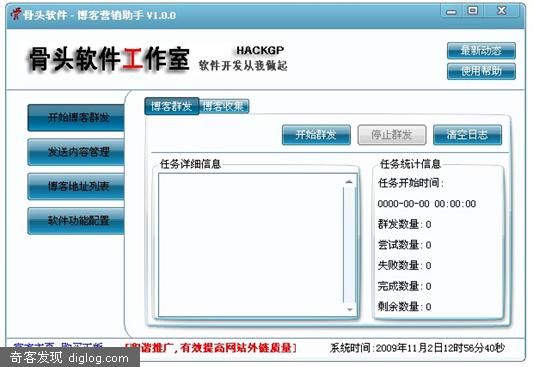
Task: Click the disabled 停止群发 button
Action: coord(392,135)
